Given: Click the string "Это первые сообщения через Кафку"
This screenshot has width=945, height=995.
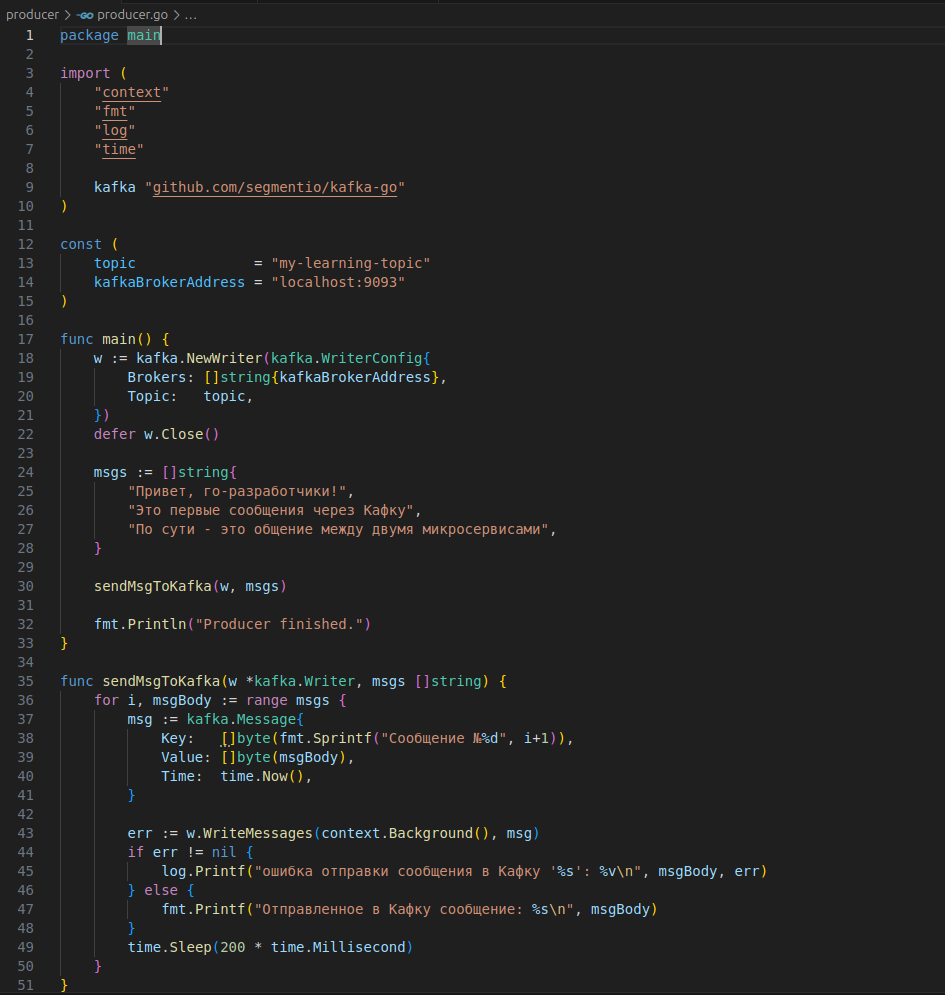Looking at the screenshot, I should 271,510.
